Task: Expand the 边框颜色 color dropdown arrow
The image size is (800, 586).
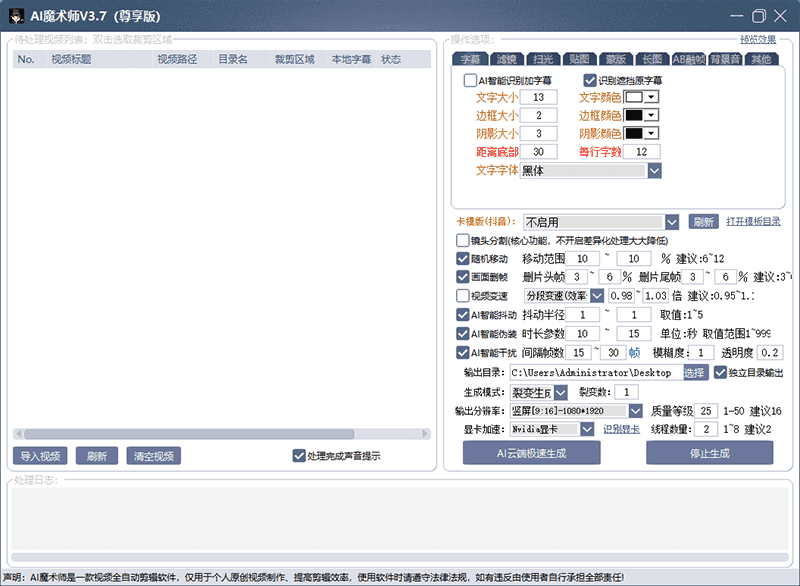Action: [x=652, y=115]
